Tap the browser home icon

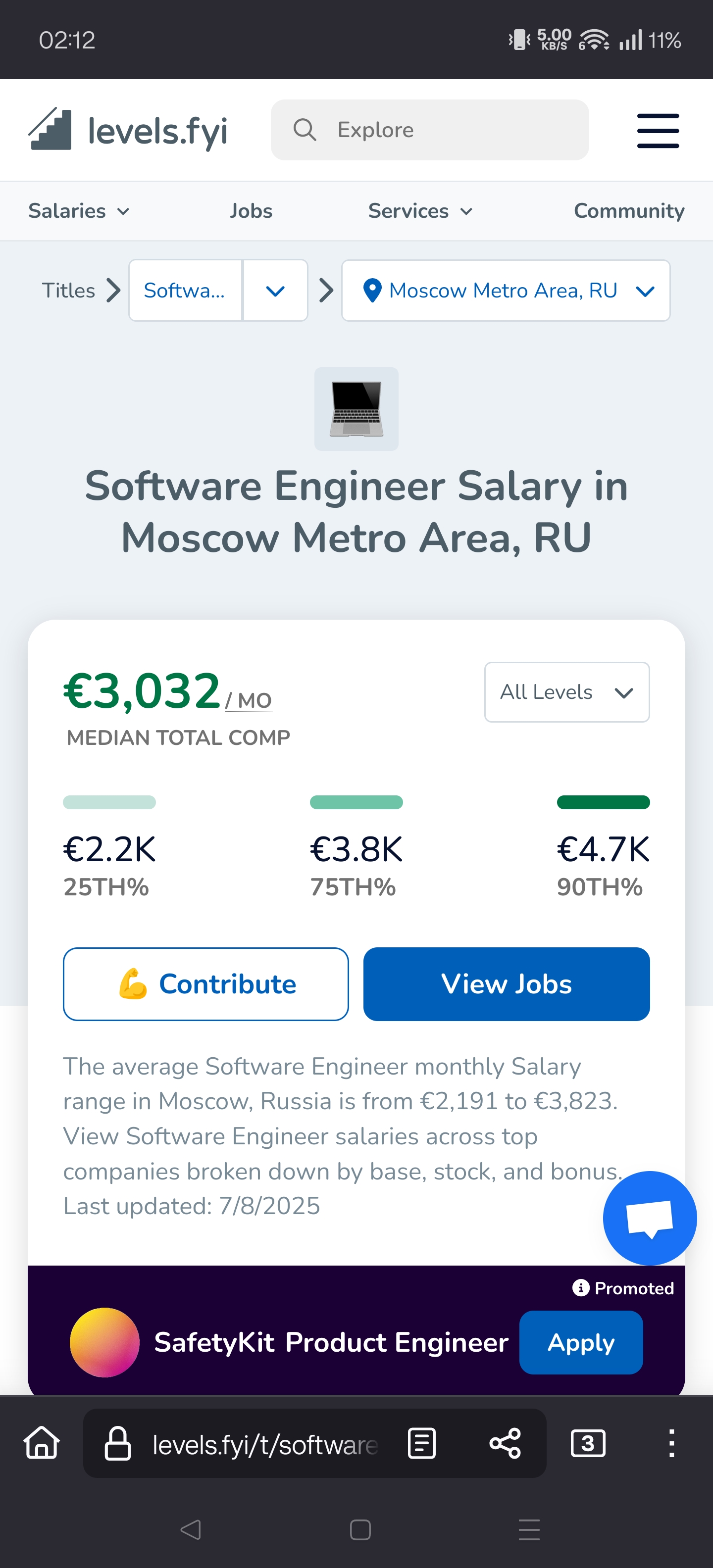pyautogui.click(x=42, y=1443)
